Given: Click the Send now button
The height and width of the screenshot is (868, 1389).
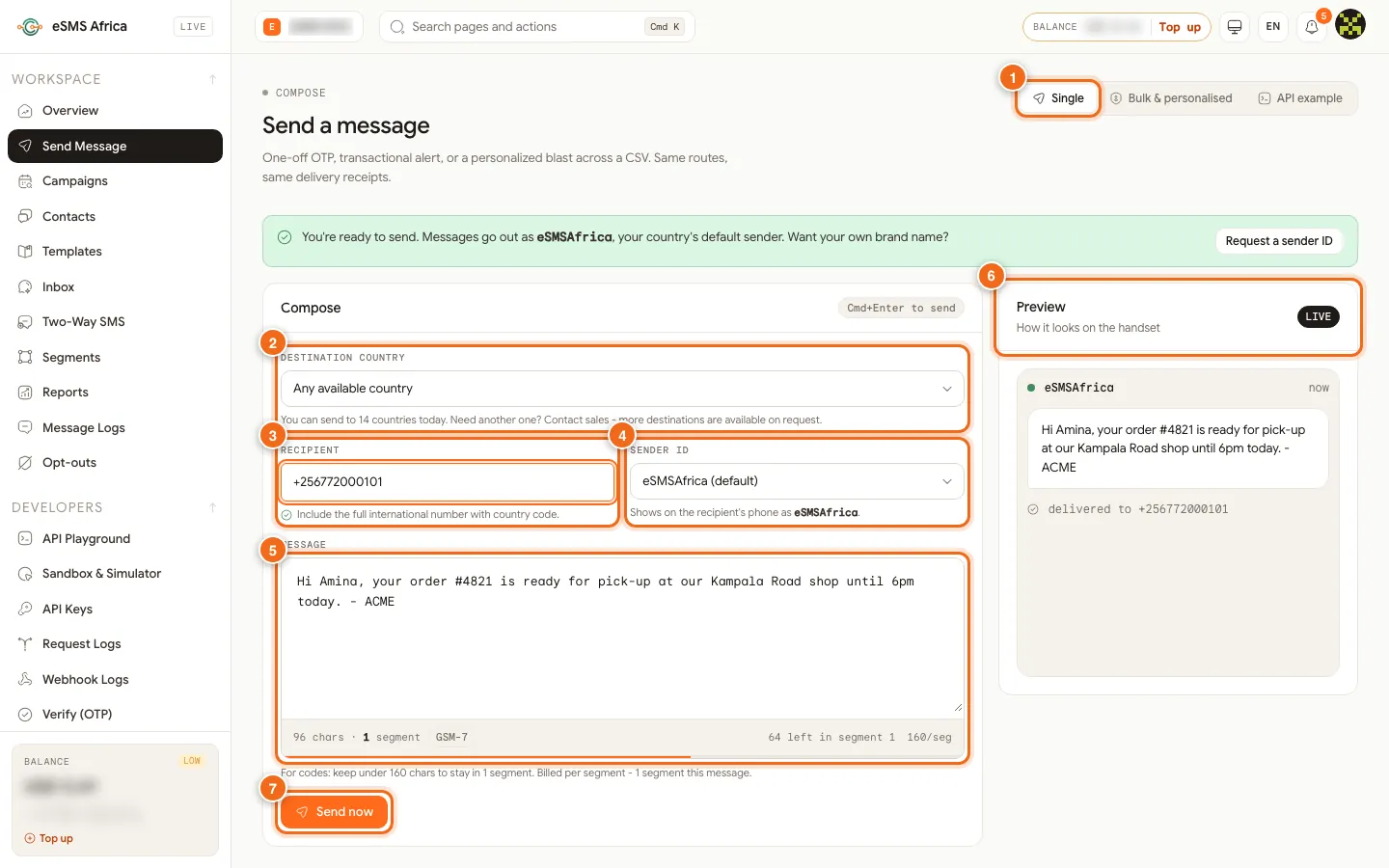Looking at the screenshot, I should (x=334, y=812).
